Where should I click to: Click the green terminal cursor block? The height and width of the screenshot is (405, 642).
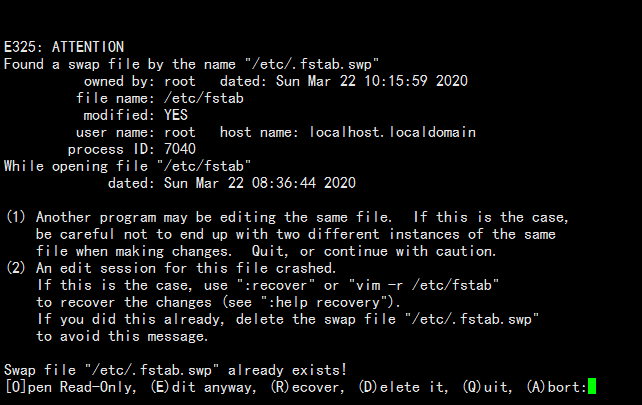pyautogui.click(x=592, y=386)
